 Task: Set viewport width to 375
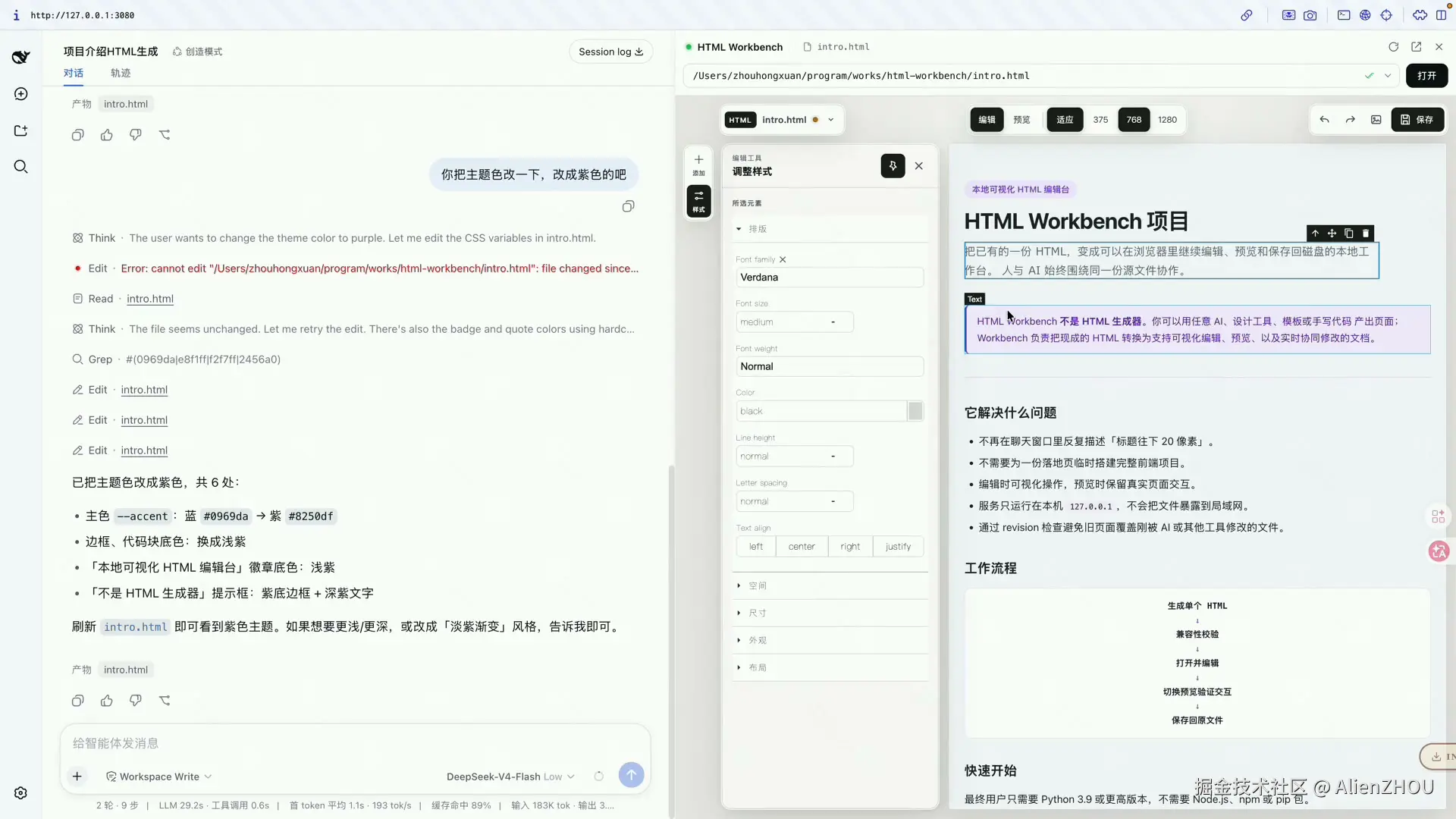point(1100,120)
